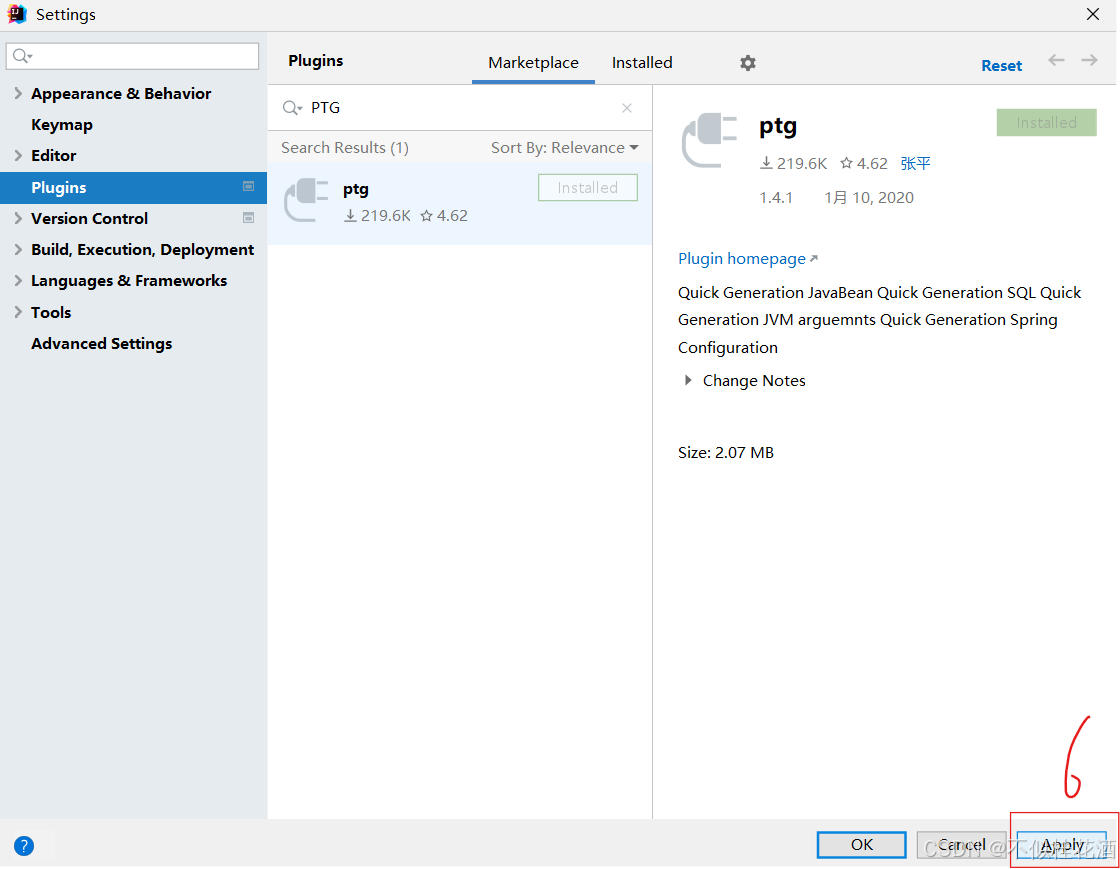The width and height of the screenshot is (1120, 869).
Task: Open the Sort By: Relevance dropdown
Action: pos(564,148)
